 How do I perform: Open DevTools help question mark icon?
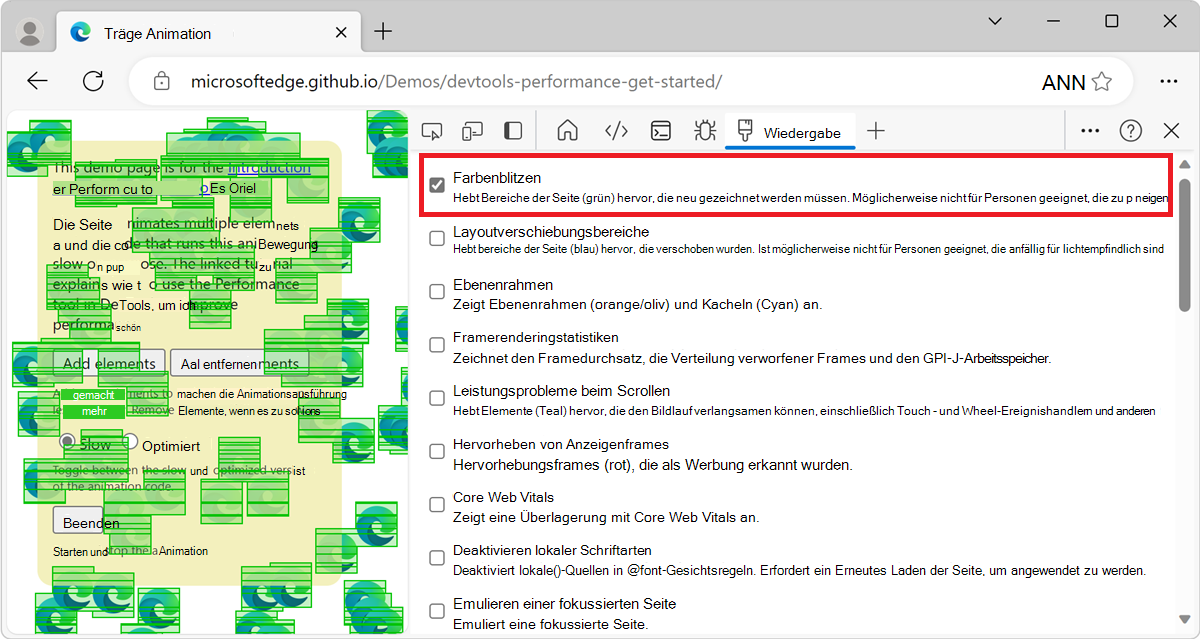(1131, 131)
